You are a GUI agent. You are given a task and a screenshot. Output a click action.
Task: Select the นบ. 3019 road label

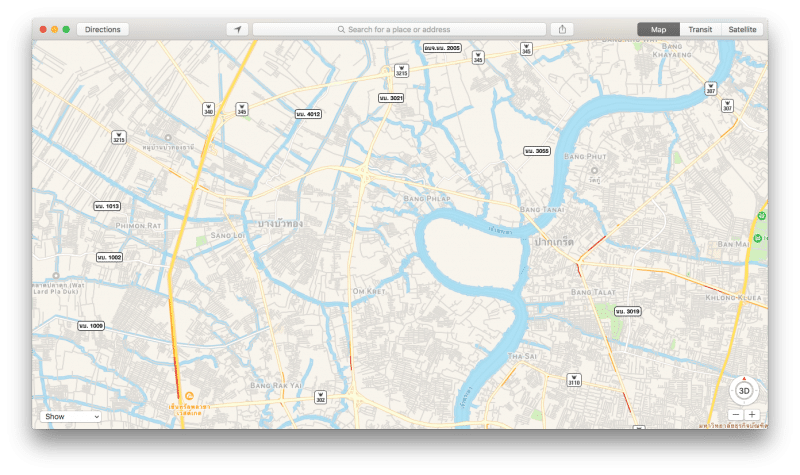pos(628,311)
